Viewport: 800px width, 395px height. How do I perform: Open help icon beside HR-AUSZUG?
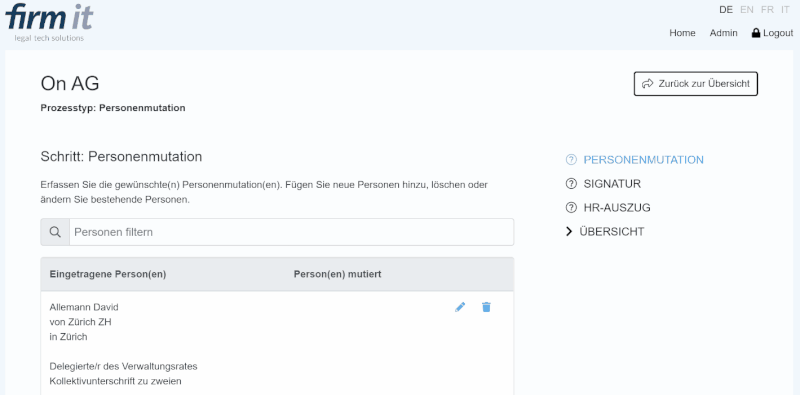point(571,208)
